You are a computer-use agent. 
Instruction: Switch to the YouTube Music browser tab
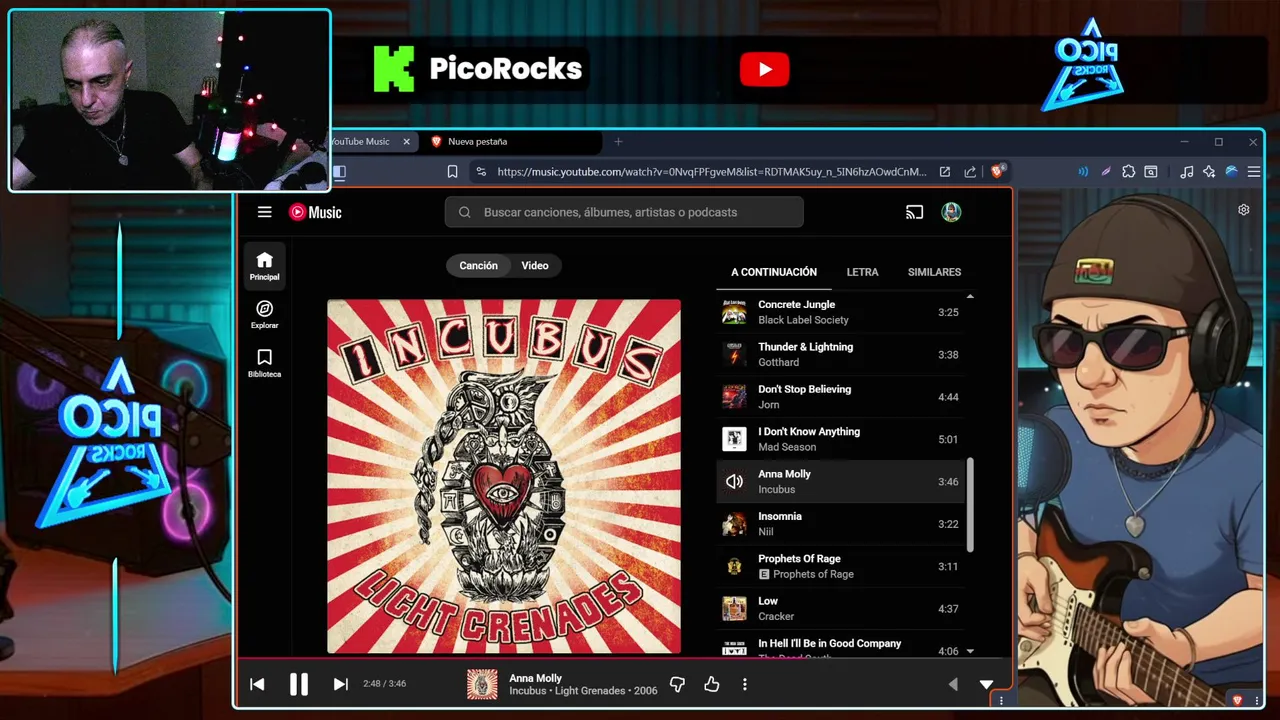click(x=363, y=142)
